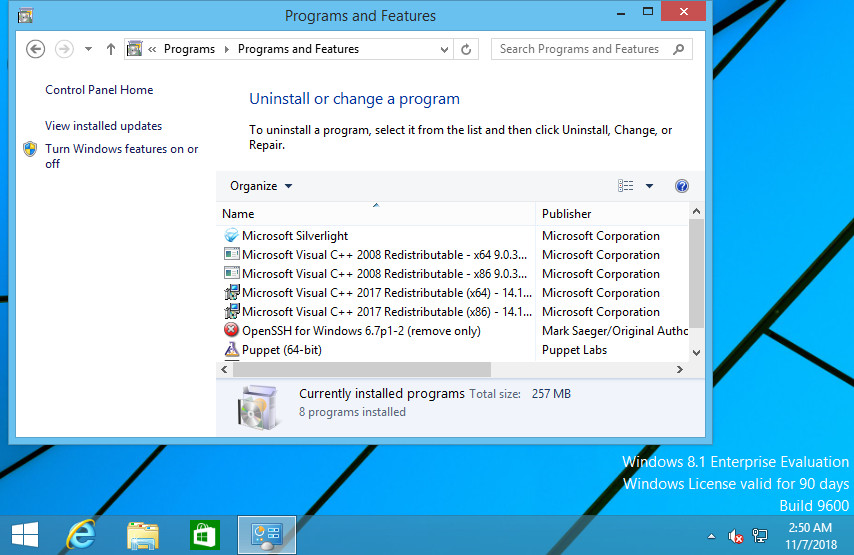This screenshot has width=854, height=555.
Task: Expand the arrow after Programs breadcrumb
Action: click(227, 49)
